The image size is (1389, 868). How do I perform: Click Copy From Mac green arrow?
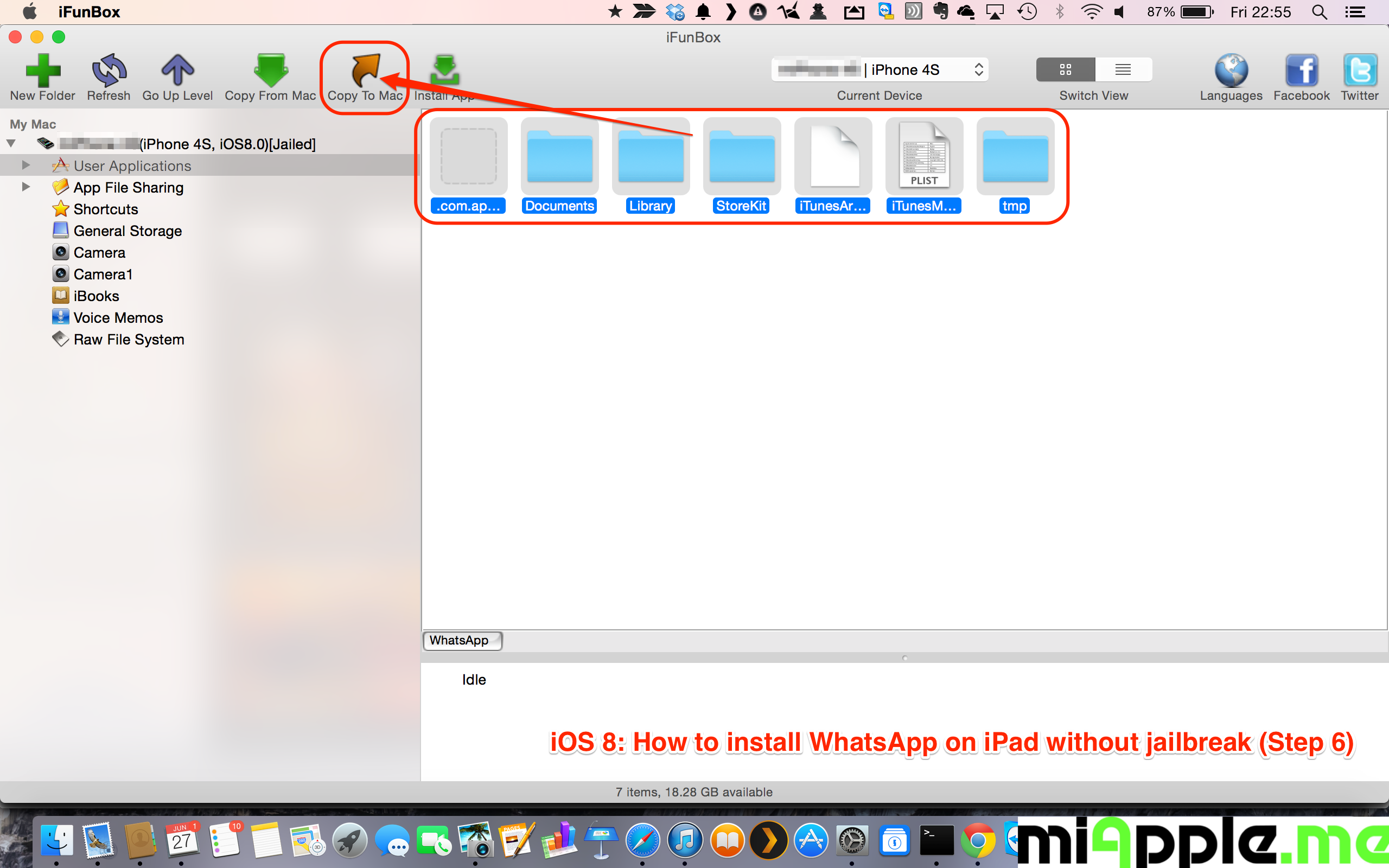pos(270,71)
